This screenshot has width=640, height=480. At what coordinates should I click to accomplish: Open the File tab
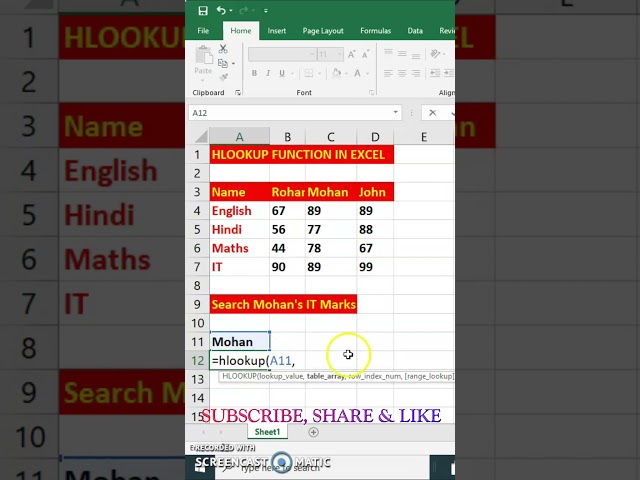point(203,31)
